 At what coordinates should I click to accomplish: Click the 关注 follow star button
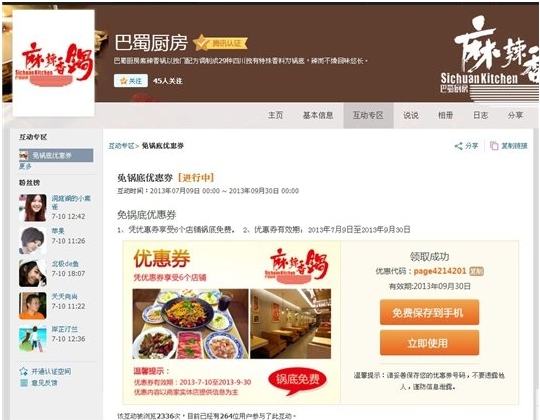pos(131,81)
